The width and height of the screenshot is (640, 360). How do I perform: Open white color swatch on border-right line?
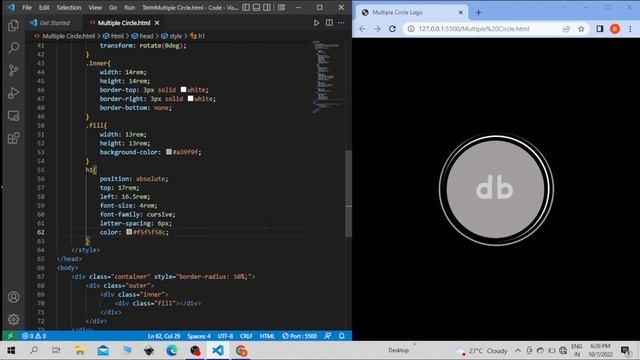click(190, 98)
